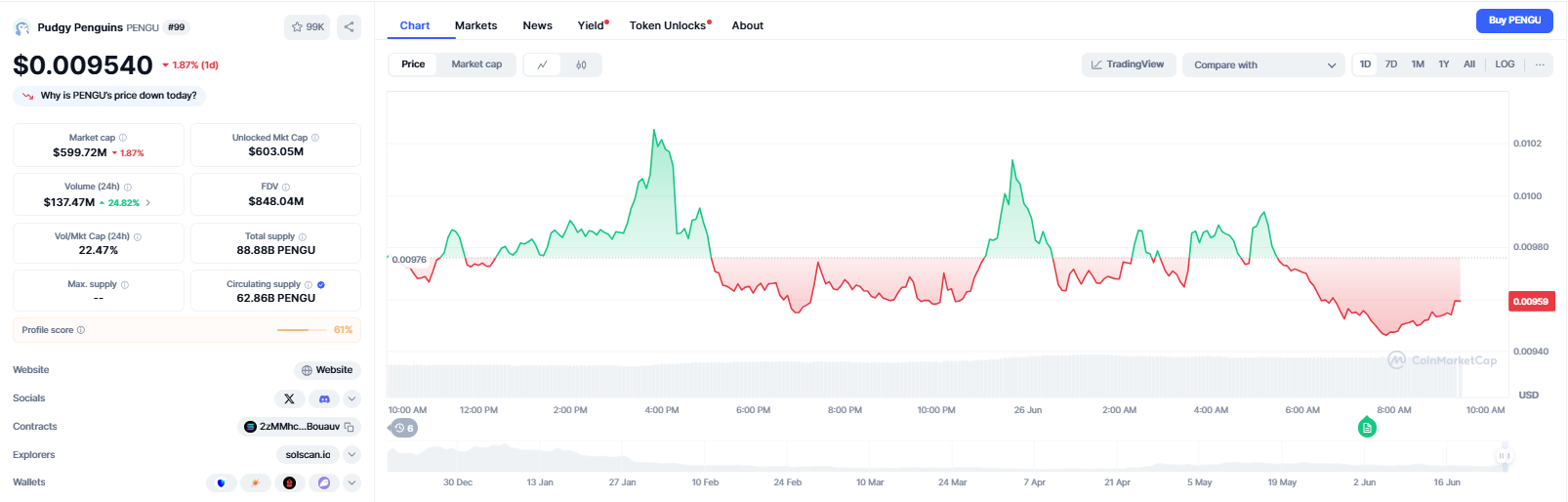Click verified badge next to Circulating supply
This screenshot has width=1568, height=502.
coord(321,284)
